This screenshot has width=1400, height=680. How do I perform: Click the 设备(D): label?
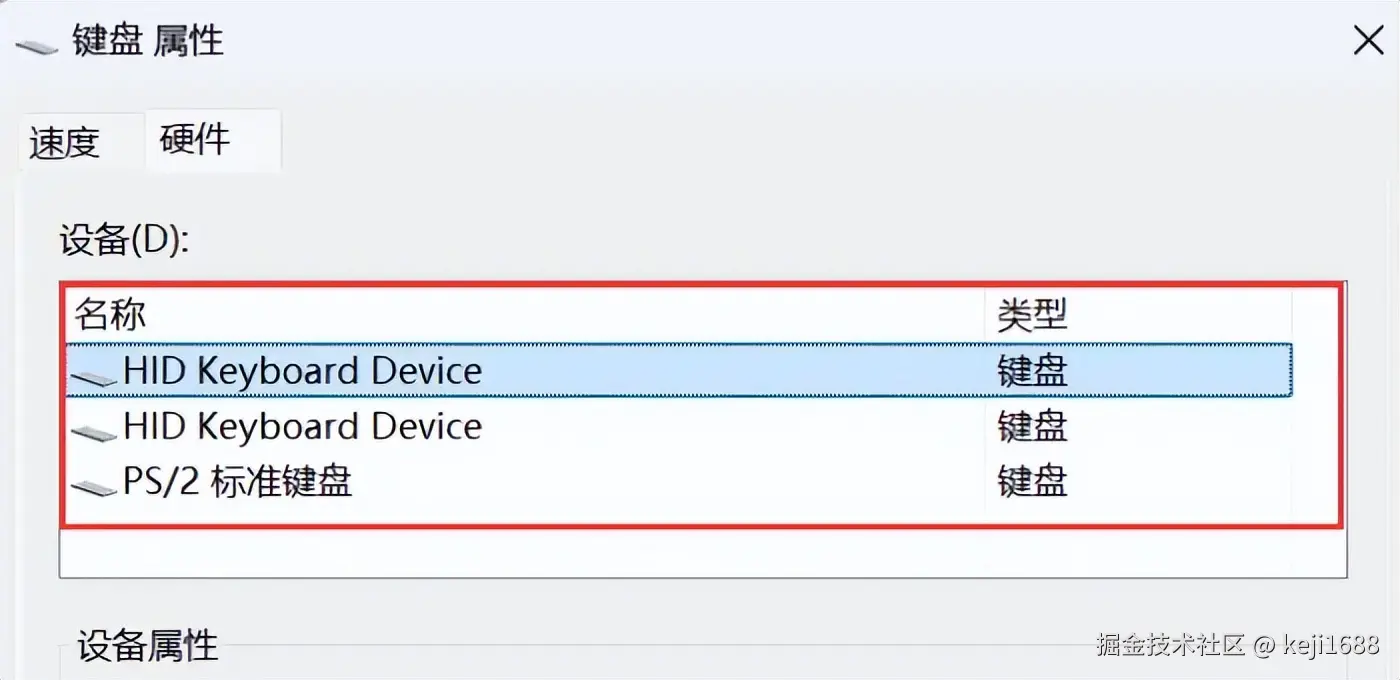123,240
